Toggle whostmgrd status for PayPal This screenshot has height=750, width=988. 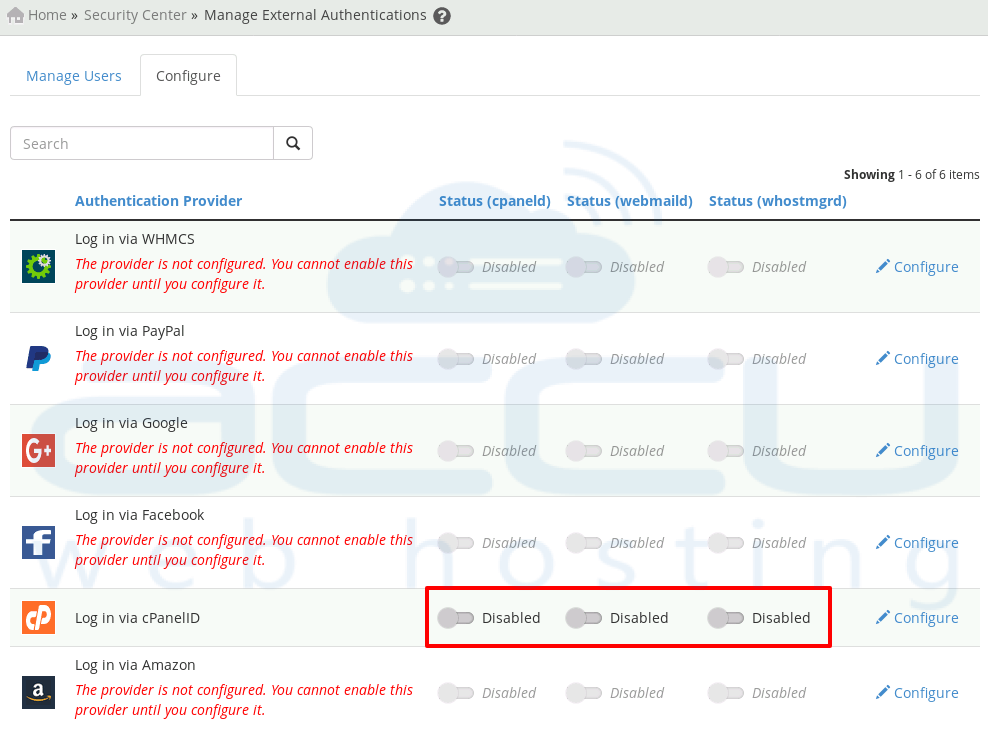pyautogui.click(x=726, y=359)
